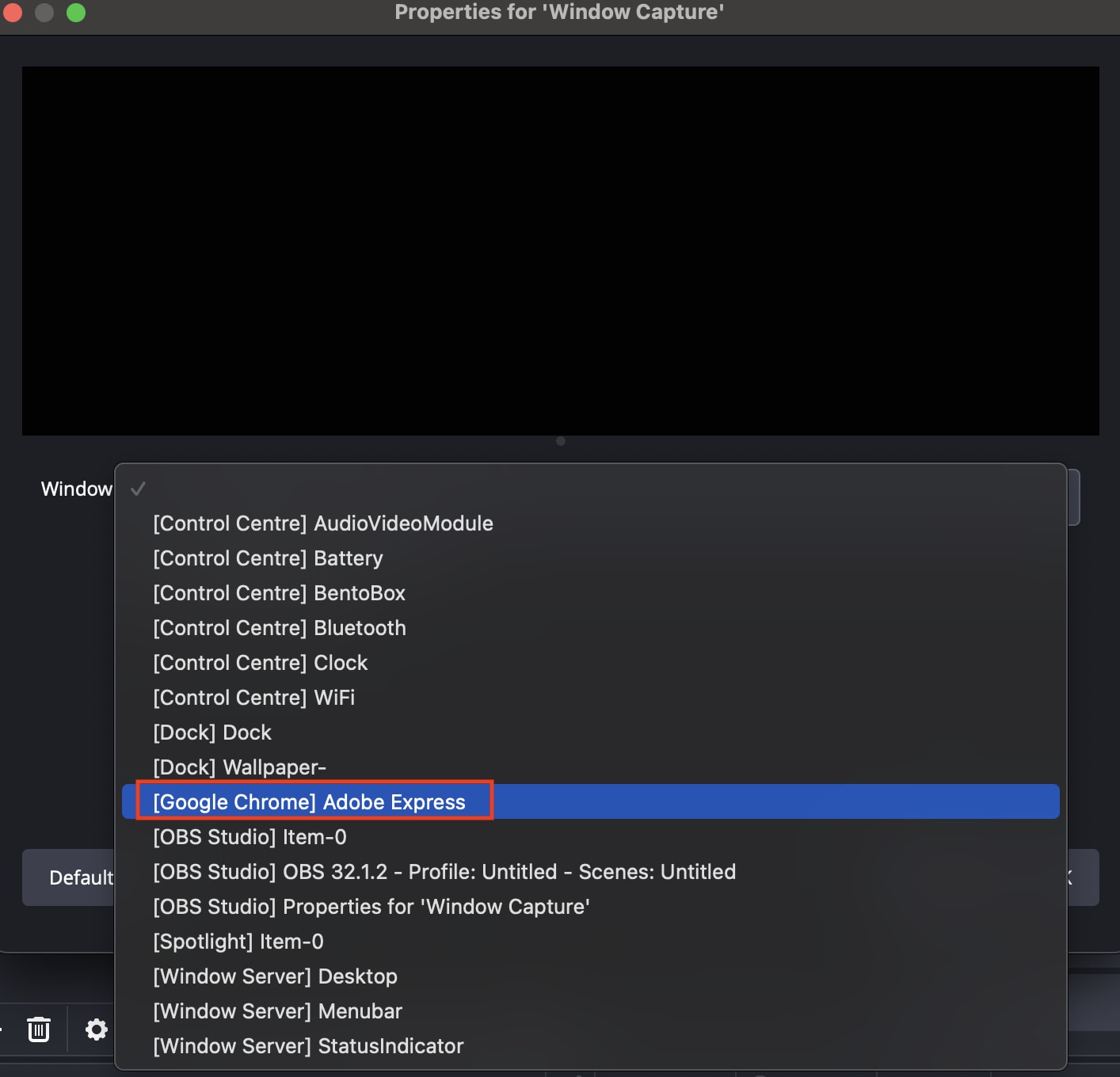The height and width of the screenshot is (1077, 1120).
Task: Select the blank checked entry in window list
Action: pyautogui.click(x=591, y=489)
